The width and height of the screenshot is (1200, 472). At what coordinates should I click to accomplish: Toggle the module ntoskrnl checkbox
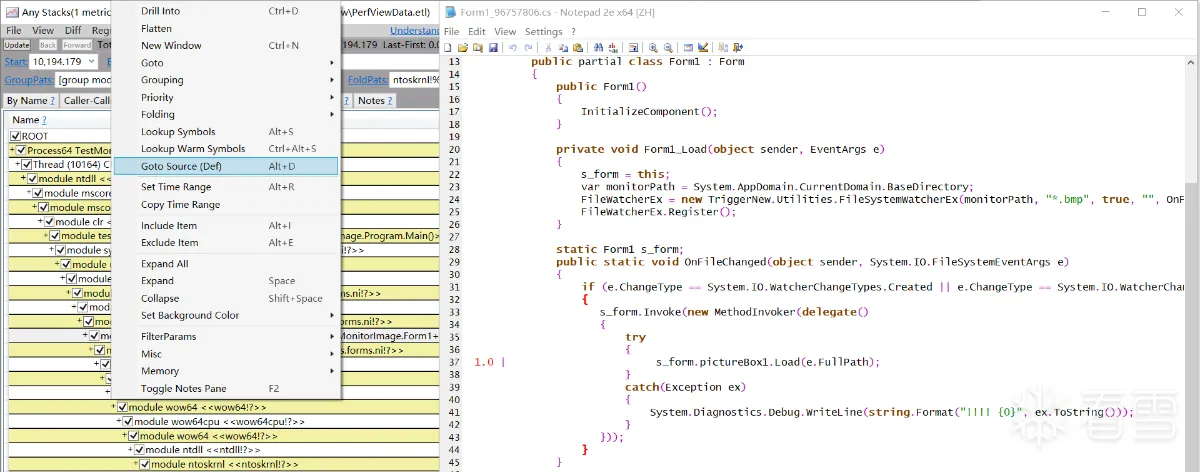pyautogui.click(x=144, y=464)
